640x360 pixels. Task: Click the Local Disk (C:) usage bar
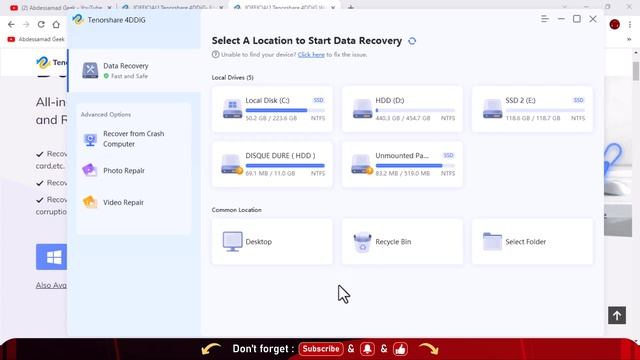285,110
